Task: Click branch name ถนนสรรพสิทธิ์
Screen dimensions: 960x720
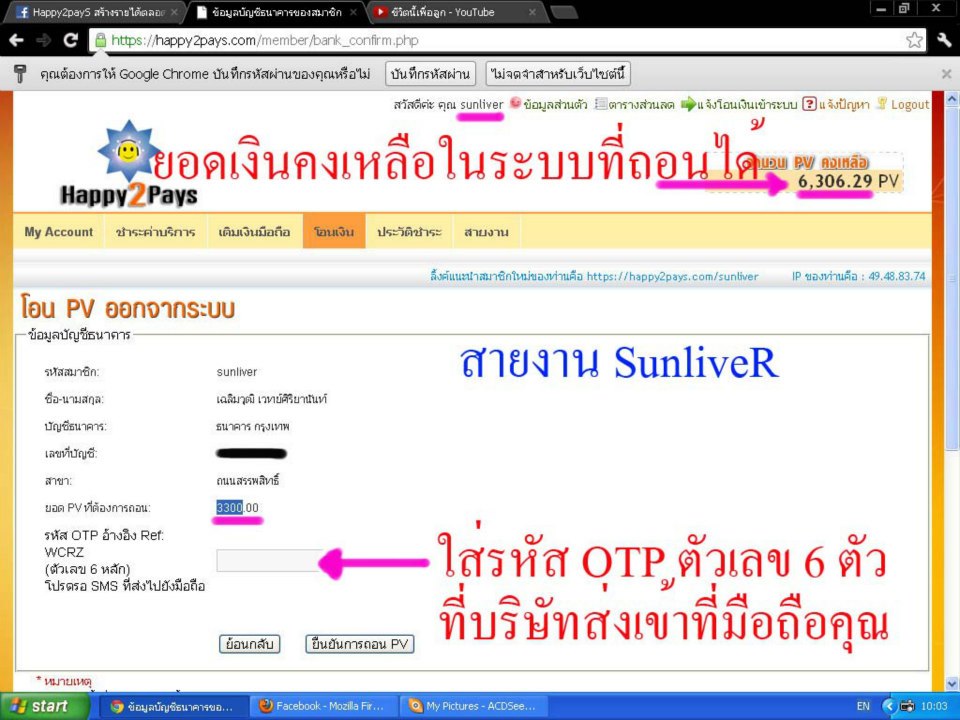Action: click(x=248, y=481)
